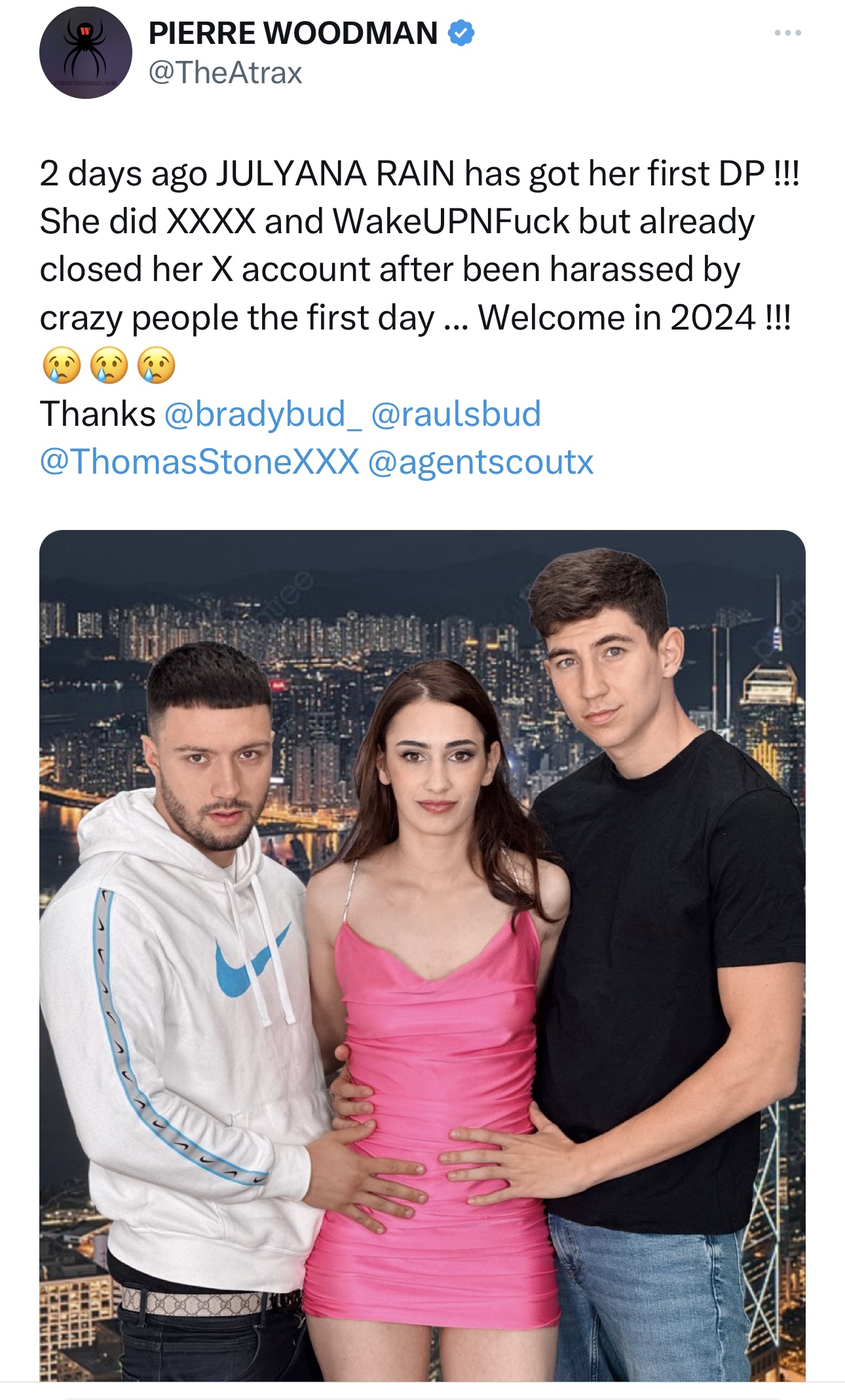Click the word "Thanks" in the tweet
845x1400 pixels.
(98, 414)
